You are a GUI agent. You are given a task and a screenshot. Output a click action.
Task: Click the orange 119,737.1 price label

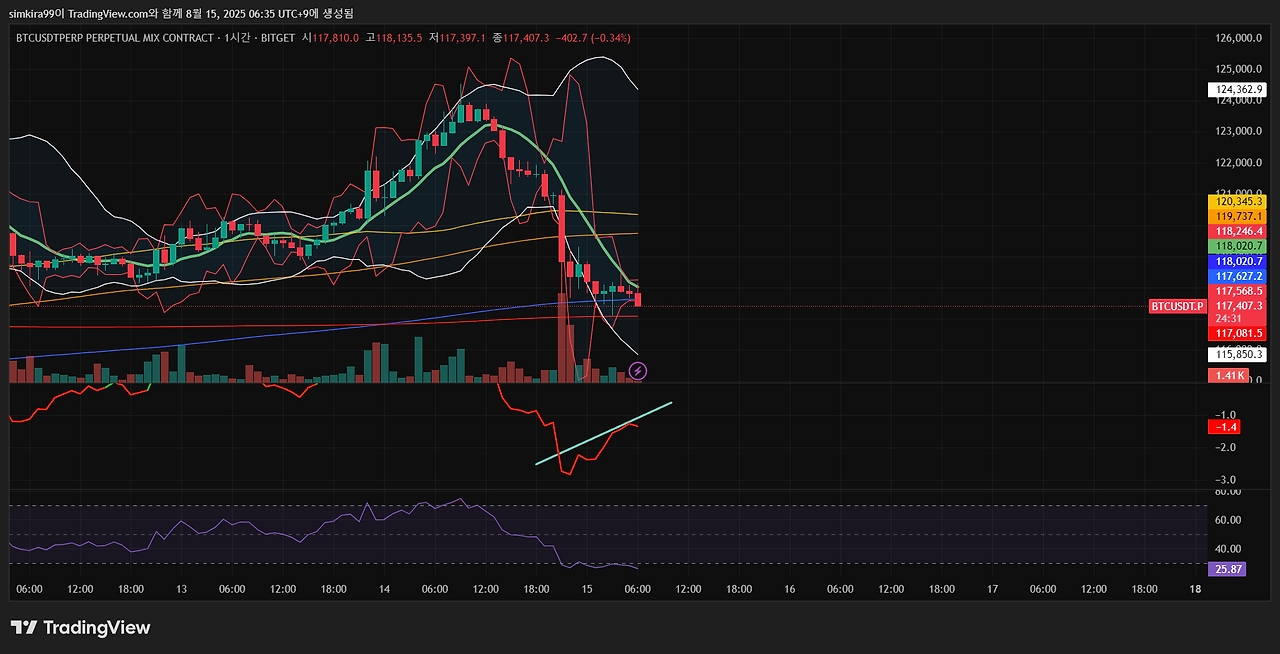click(x=1238, y=216)
